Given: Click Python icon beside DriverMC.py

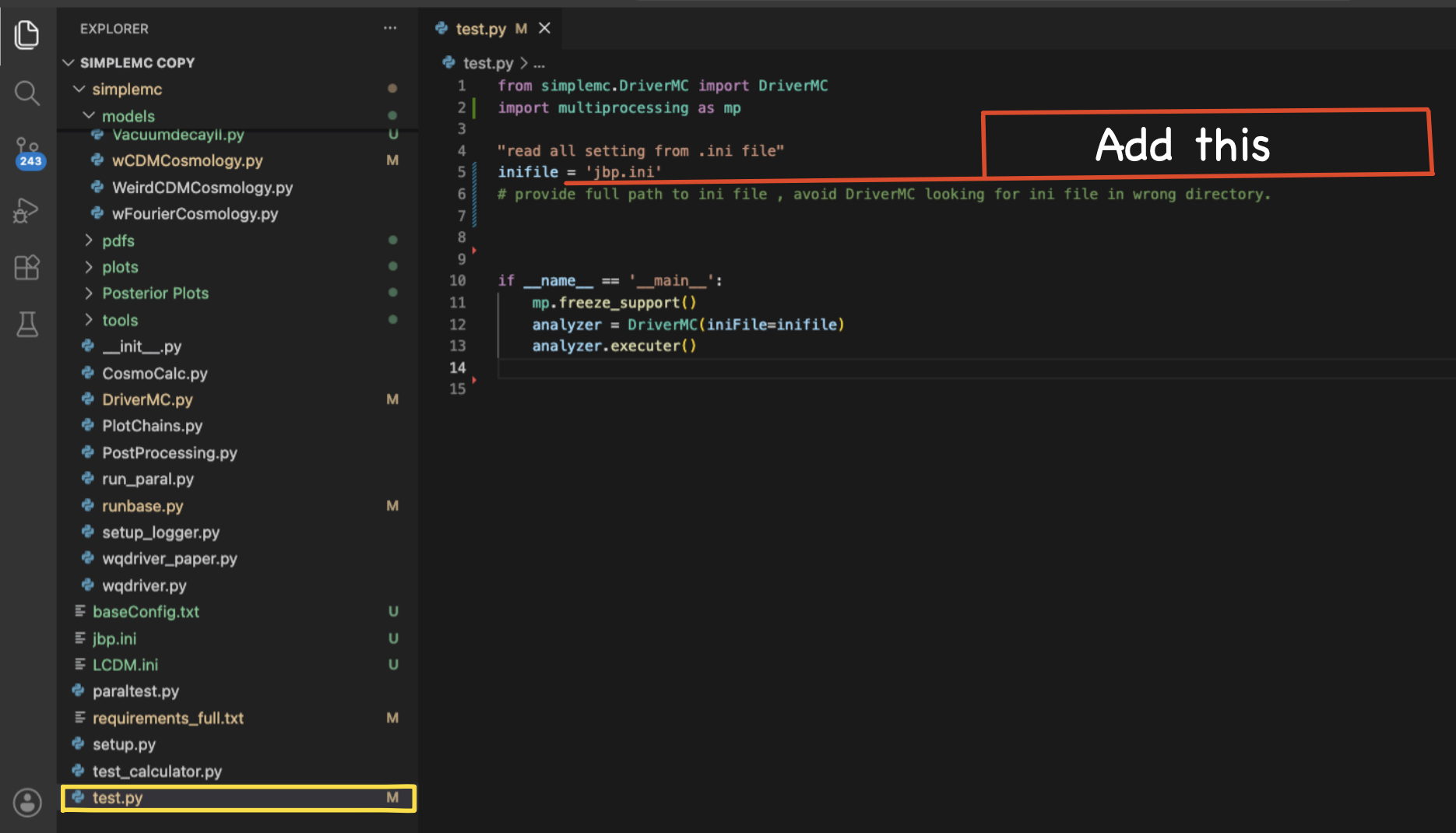Looking at the screenshot, I should [x=88, y=399].
